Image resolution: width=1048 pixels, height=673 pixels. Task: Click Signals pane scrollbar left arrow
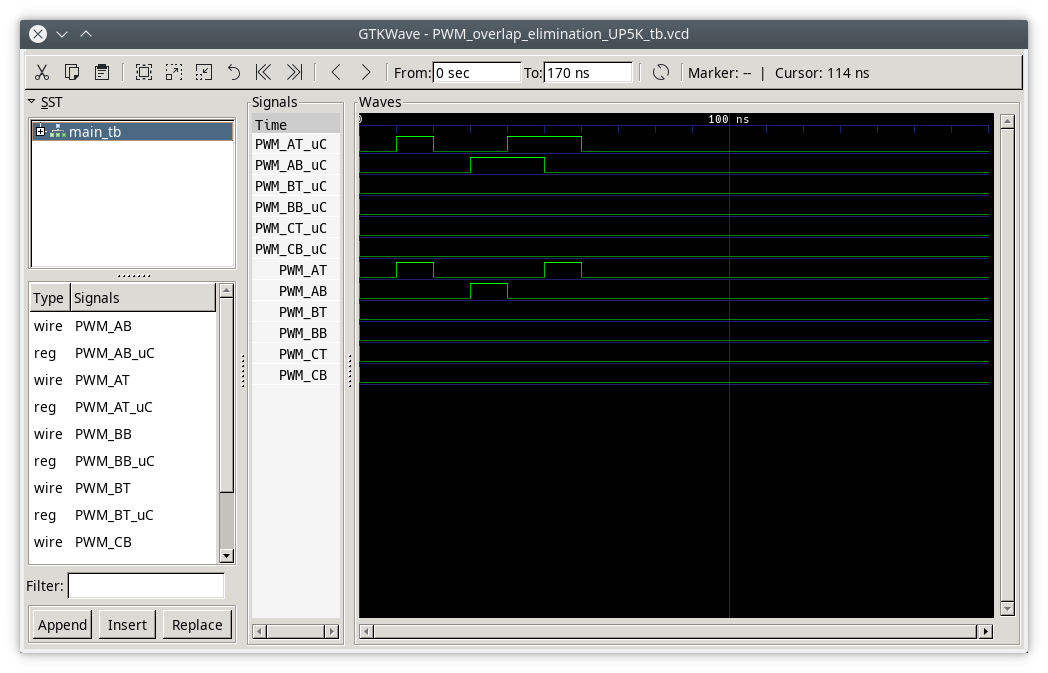tap(259, 631)
